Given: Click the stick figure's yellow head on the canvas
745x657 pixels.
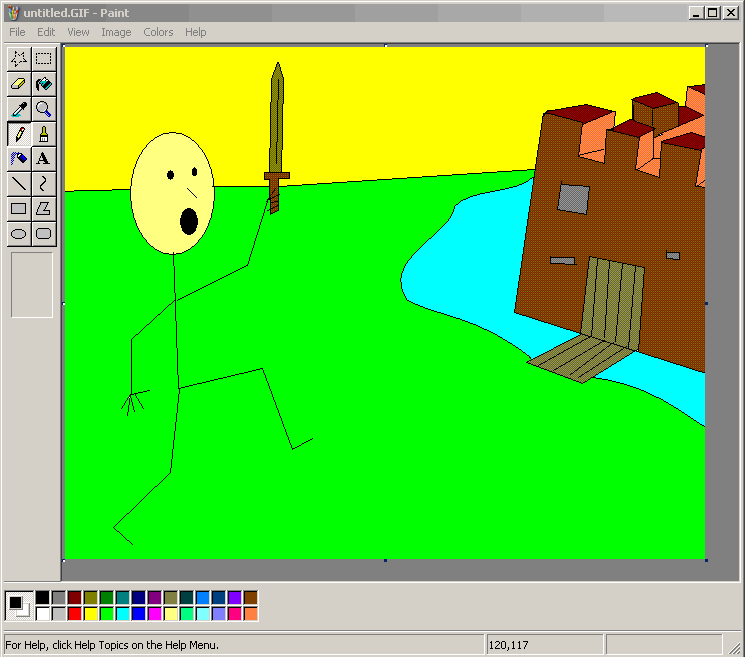Looking at the screenshot, I should pos(172,193).
